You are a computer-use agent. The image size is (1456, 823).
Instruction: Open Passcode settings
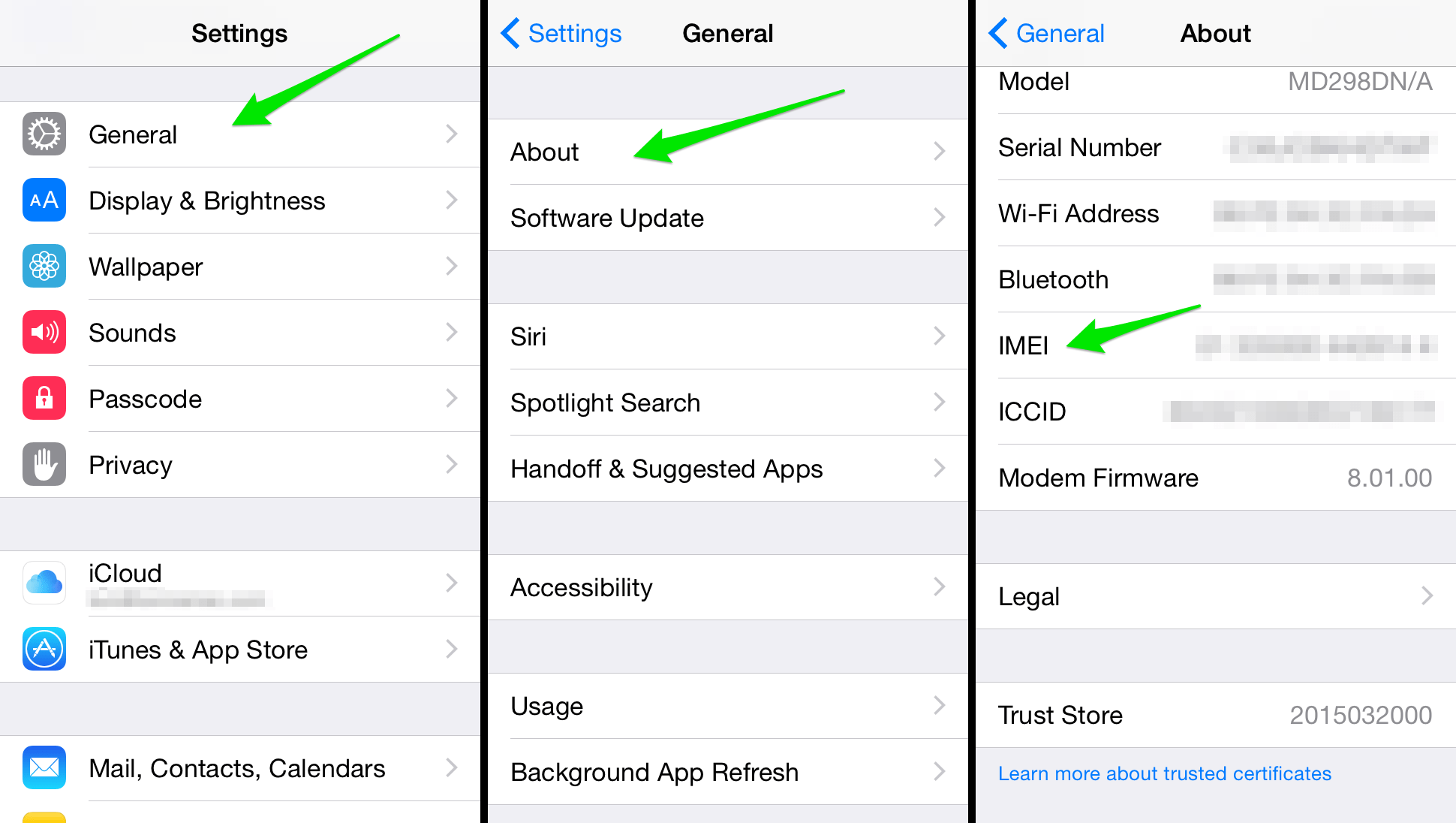[242, 399]
